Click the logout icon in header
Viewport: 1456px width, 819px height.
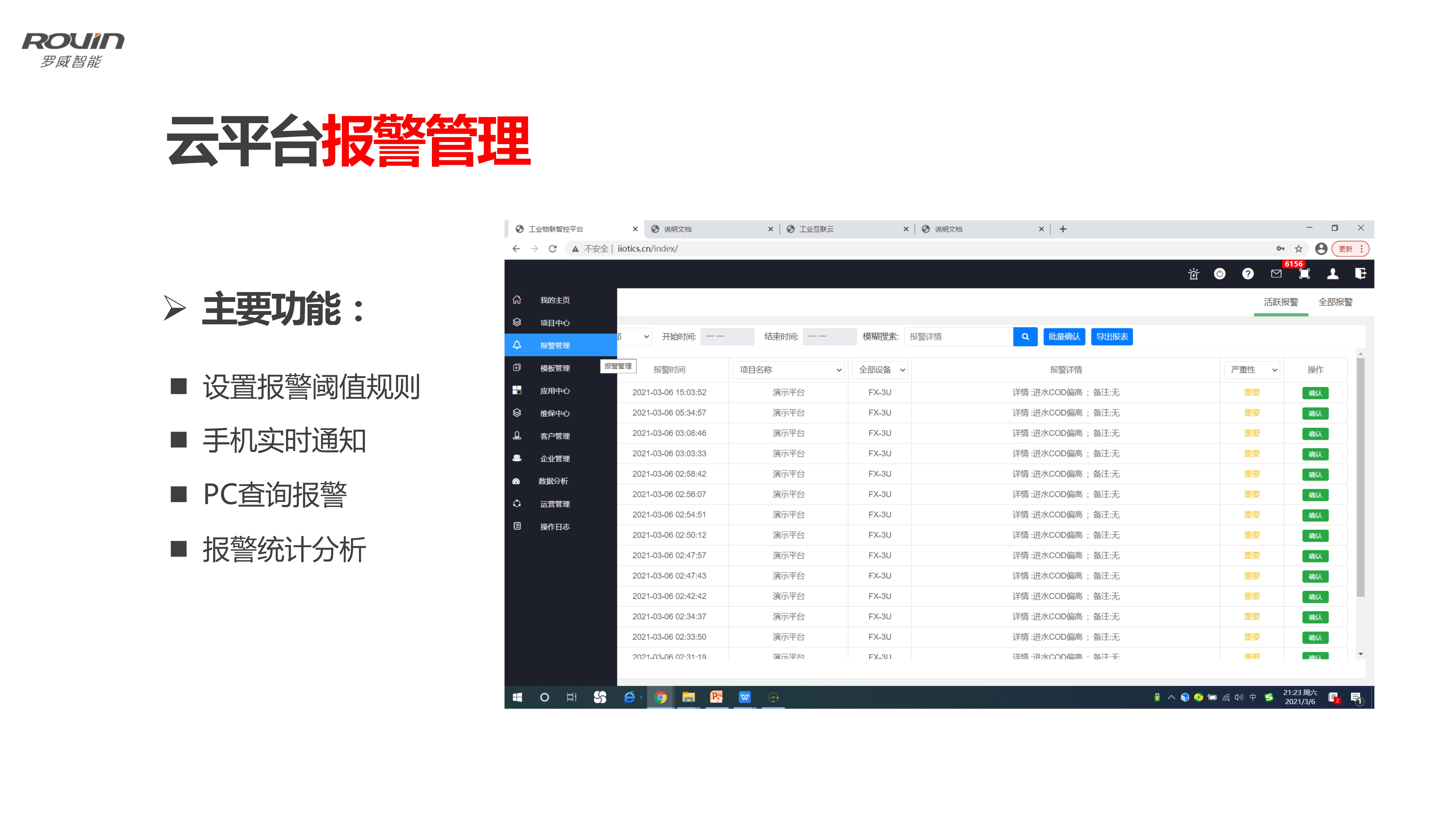point(1360,274)
